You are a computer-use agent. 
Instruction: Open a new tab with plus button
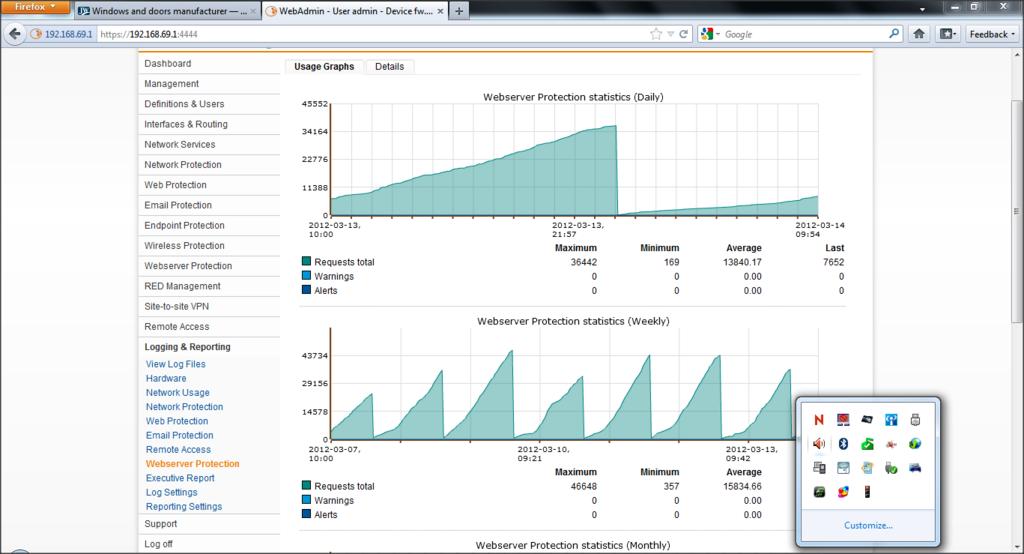(x=458, y=12)
